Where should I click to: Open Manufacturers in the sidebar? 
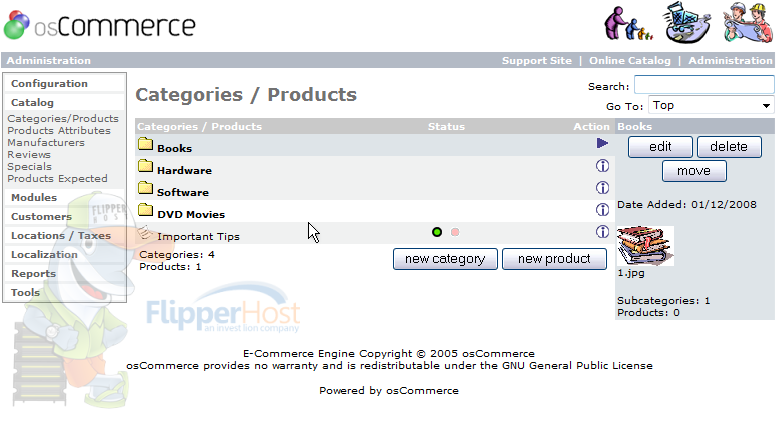tap(46, 142)
